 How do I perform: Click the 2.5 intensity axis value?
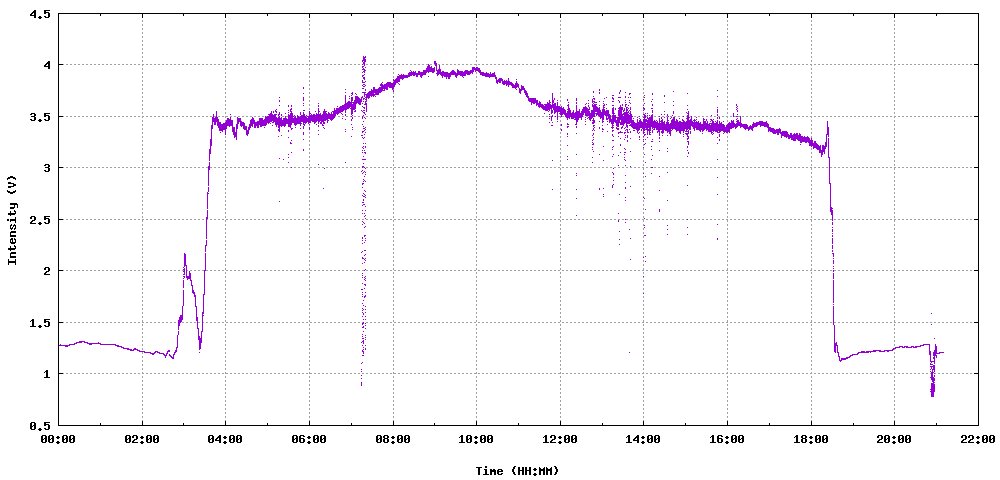[x=41, y=219]
